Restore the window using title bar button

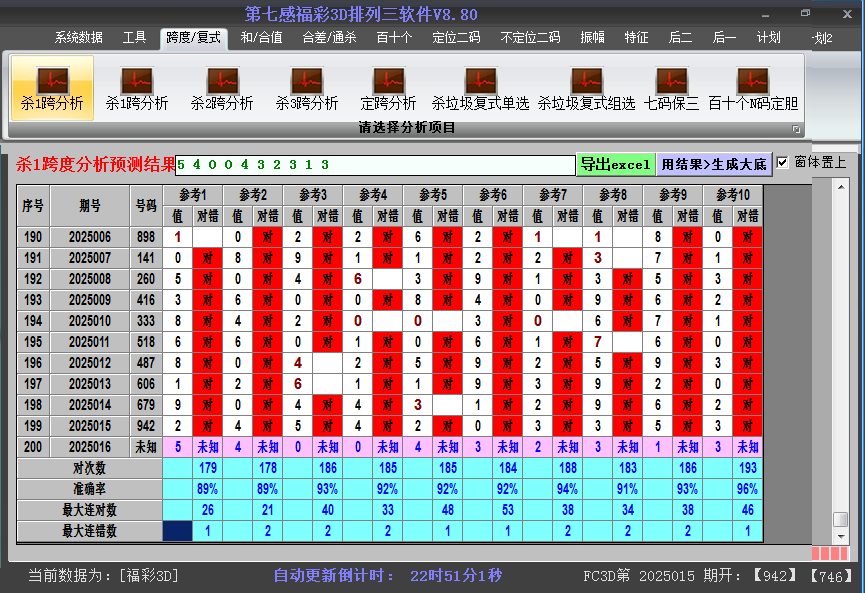805,13
